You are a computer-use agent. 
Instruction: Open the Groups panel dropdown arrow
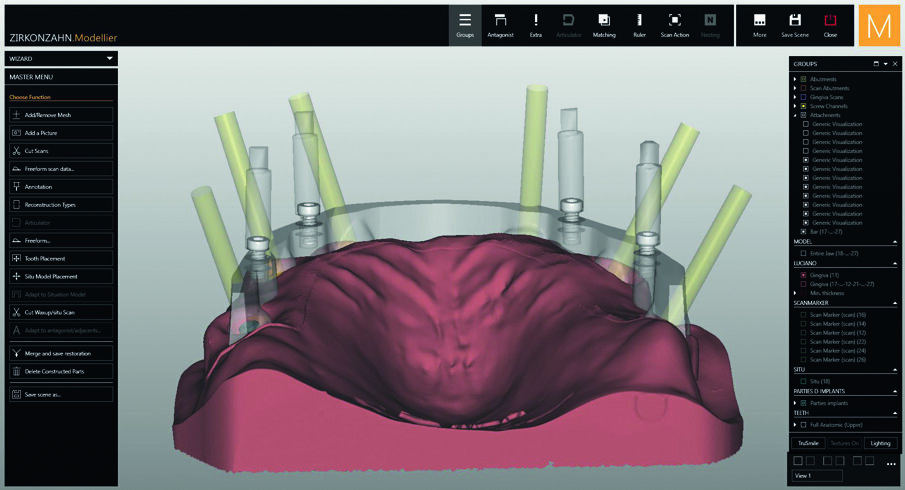[885, 64]
